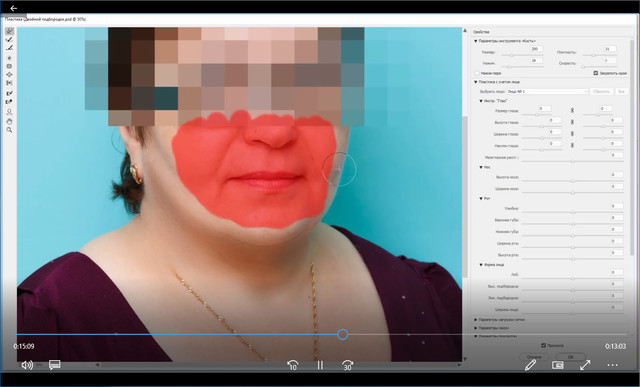Open the video player volume control

coord(27,365)
